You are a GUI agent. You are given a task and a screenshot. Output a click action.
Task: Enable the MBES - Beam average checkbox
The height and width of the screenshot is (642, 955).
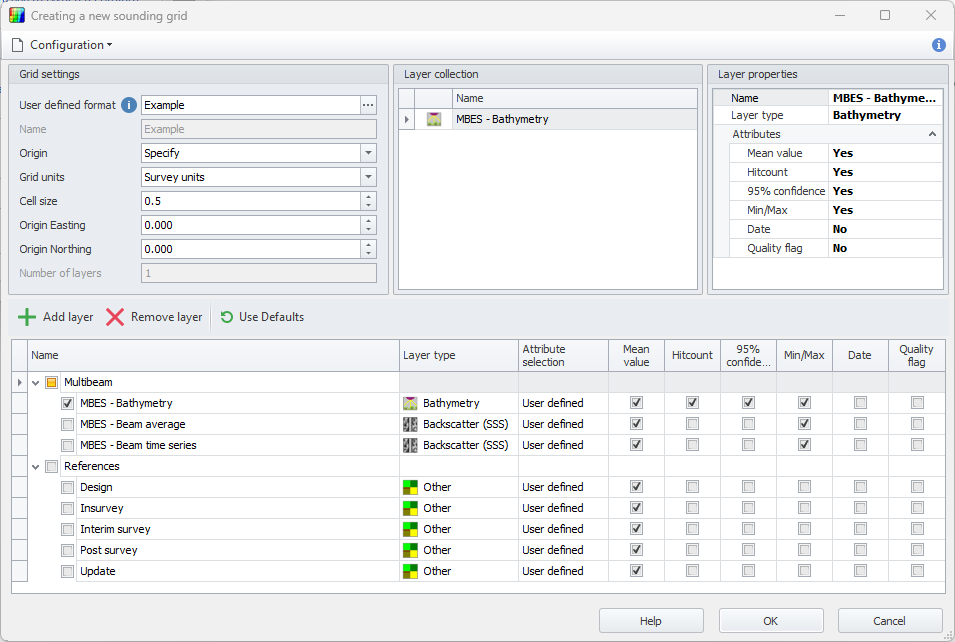[68, 424]
